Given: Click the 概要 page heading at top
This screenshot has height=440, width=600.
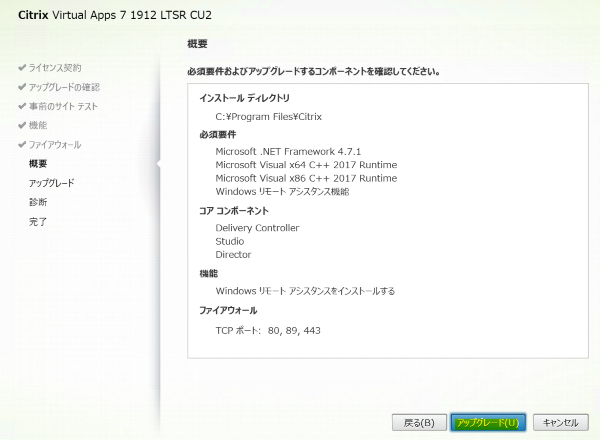Looking at the screenshot, I should [x=197, y=44].
